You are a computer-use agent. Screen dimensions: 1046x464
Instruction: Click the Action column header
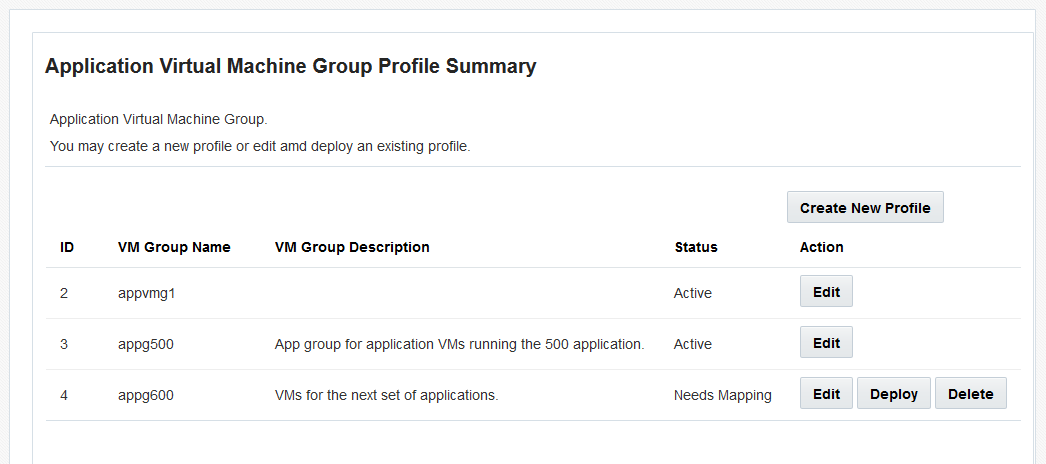tap(822, 247)
